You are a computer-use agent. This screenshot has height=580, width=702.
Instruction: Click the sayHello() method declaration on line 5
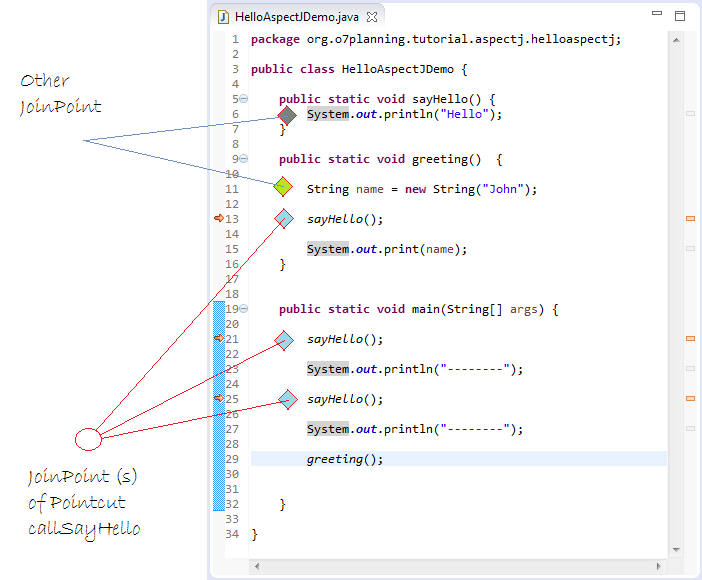coord(387,99)
